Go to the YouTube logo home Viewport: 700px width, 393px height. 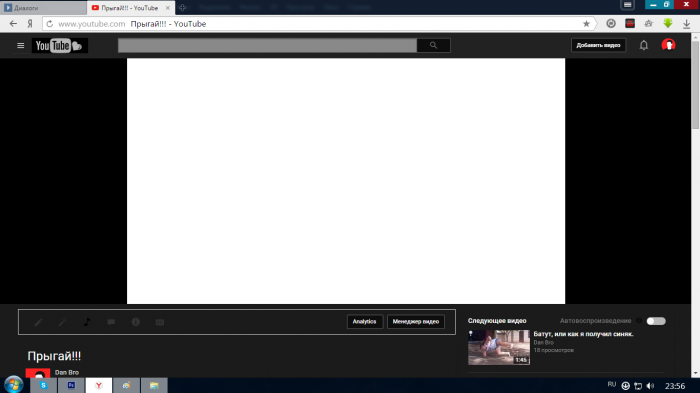[59, 46]
